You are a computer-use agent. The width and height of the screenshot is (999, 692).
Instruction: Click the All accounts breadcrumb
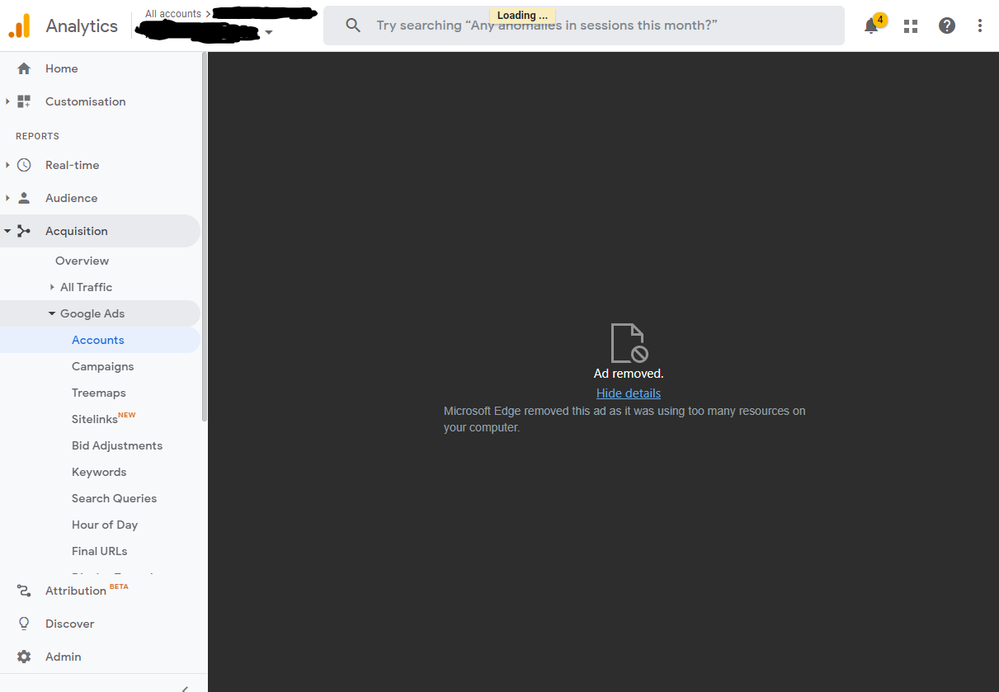pyautogui.click(x=173, y=13)
